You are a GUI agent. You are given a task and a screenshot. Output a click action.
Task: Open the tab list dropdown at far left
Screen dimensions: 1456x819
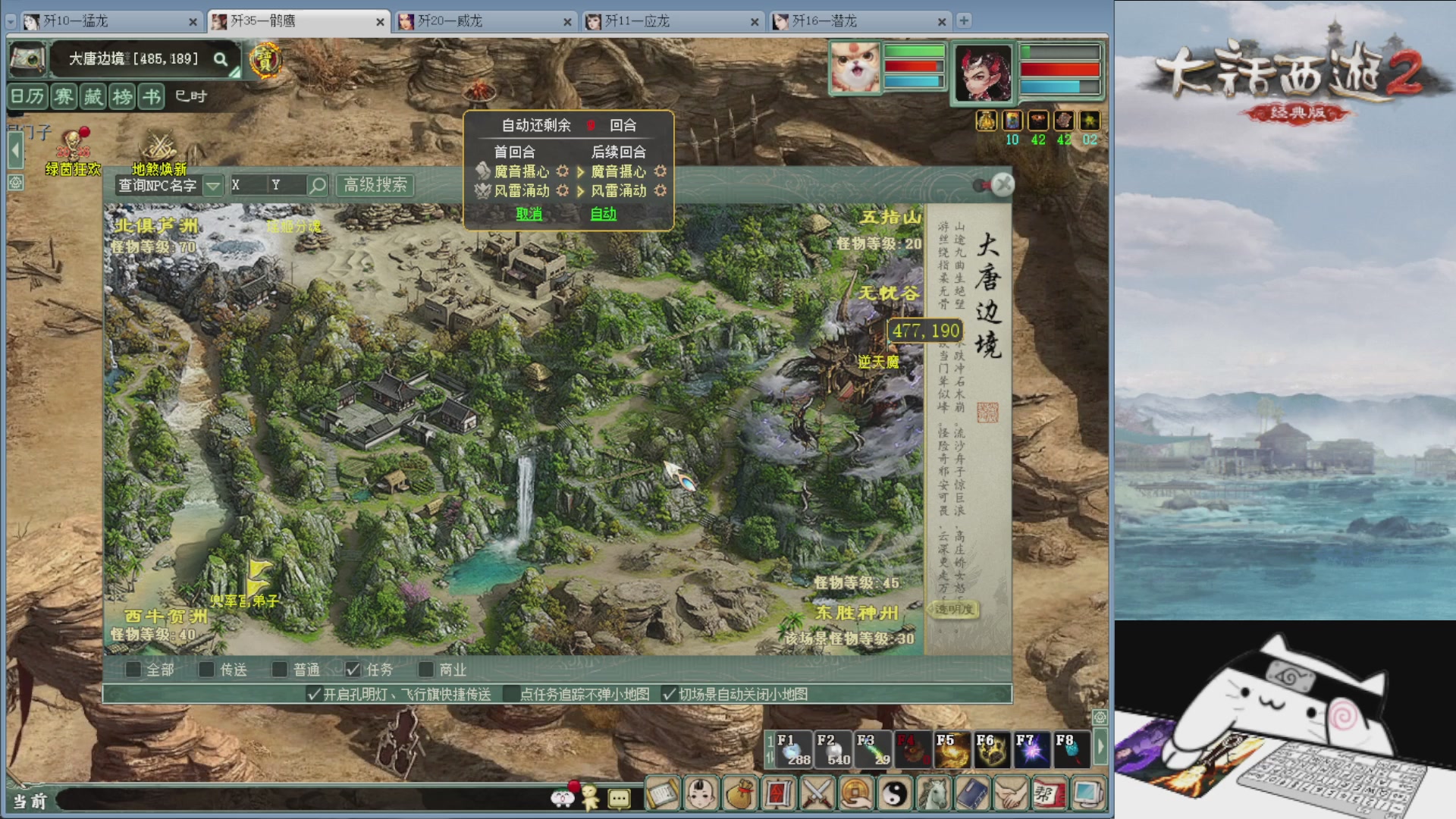[x=11, y=21]
